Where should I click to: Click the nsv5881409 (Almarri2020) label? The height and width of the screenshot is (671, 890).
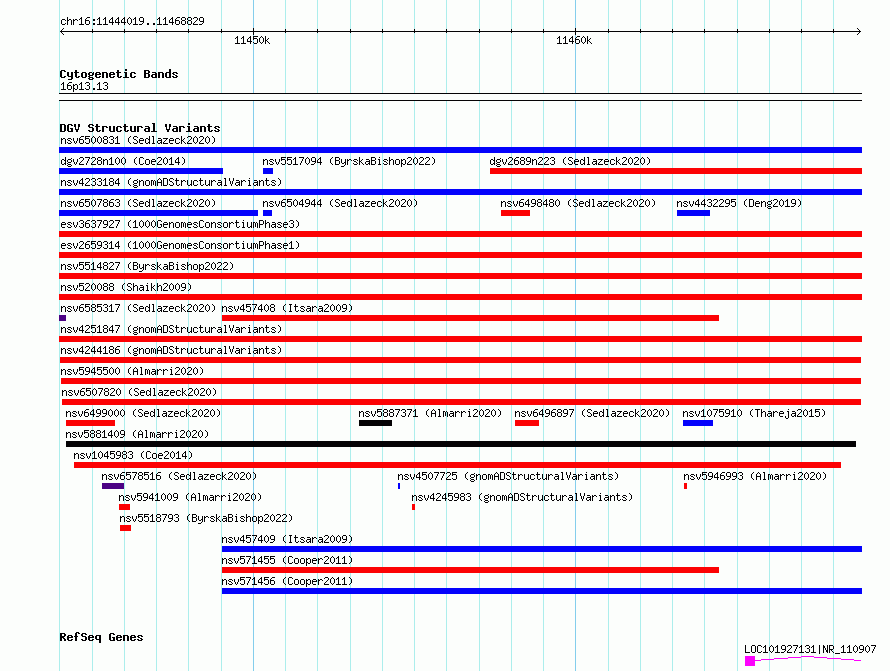137,434
